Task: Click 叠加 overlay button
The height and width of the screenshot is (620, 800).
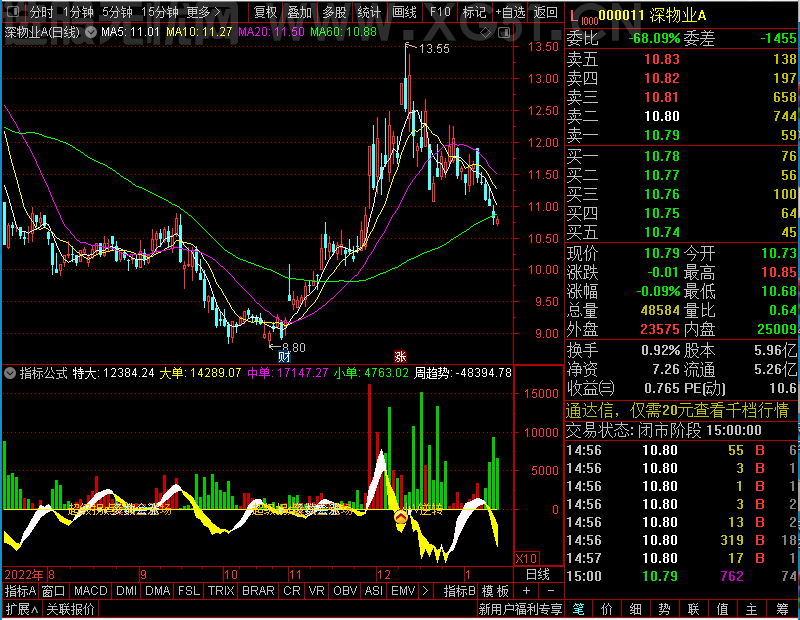Action: pyautogui.click(x=299, y=12)
